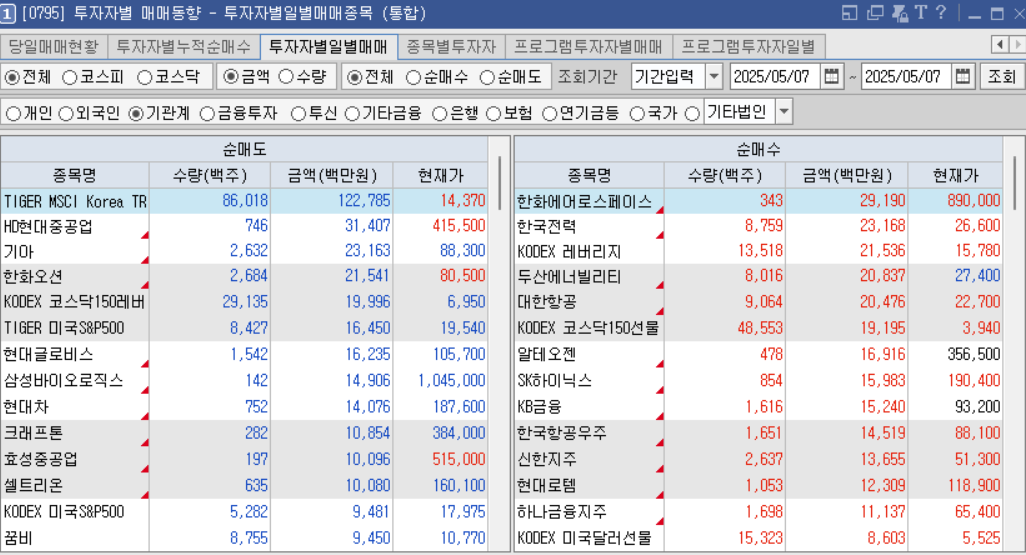Select the 전체 radio button next to 순매수

[x=354, y=77]
